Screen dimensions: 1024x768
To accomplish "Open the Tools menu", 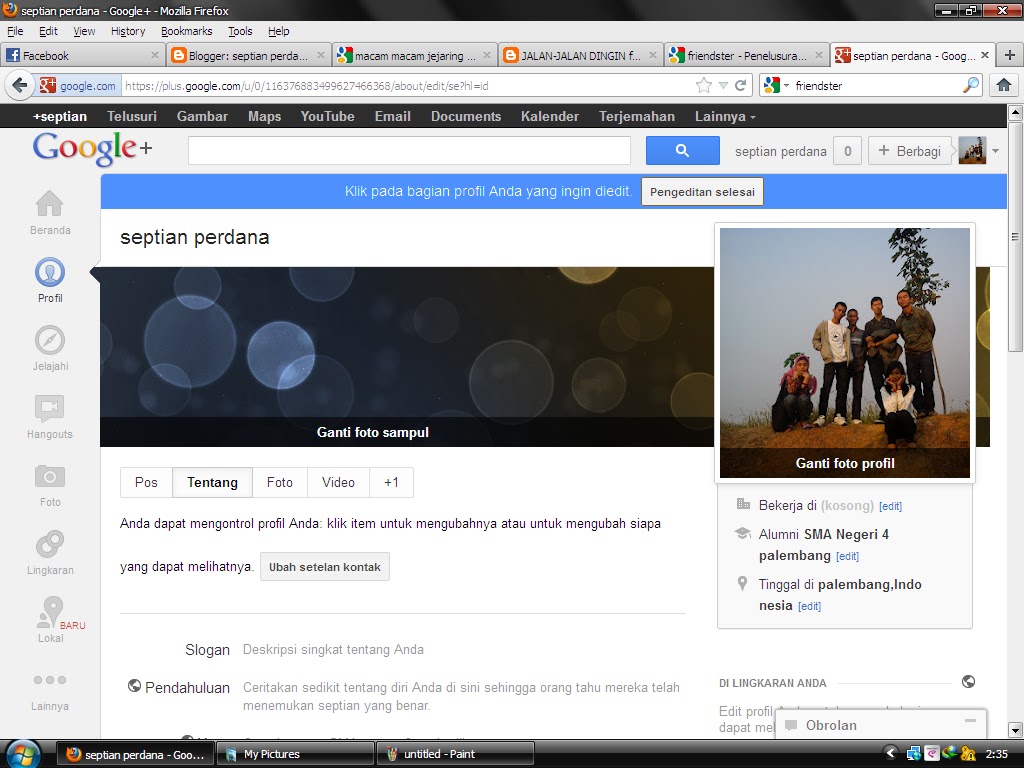I will (240, 31).
